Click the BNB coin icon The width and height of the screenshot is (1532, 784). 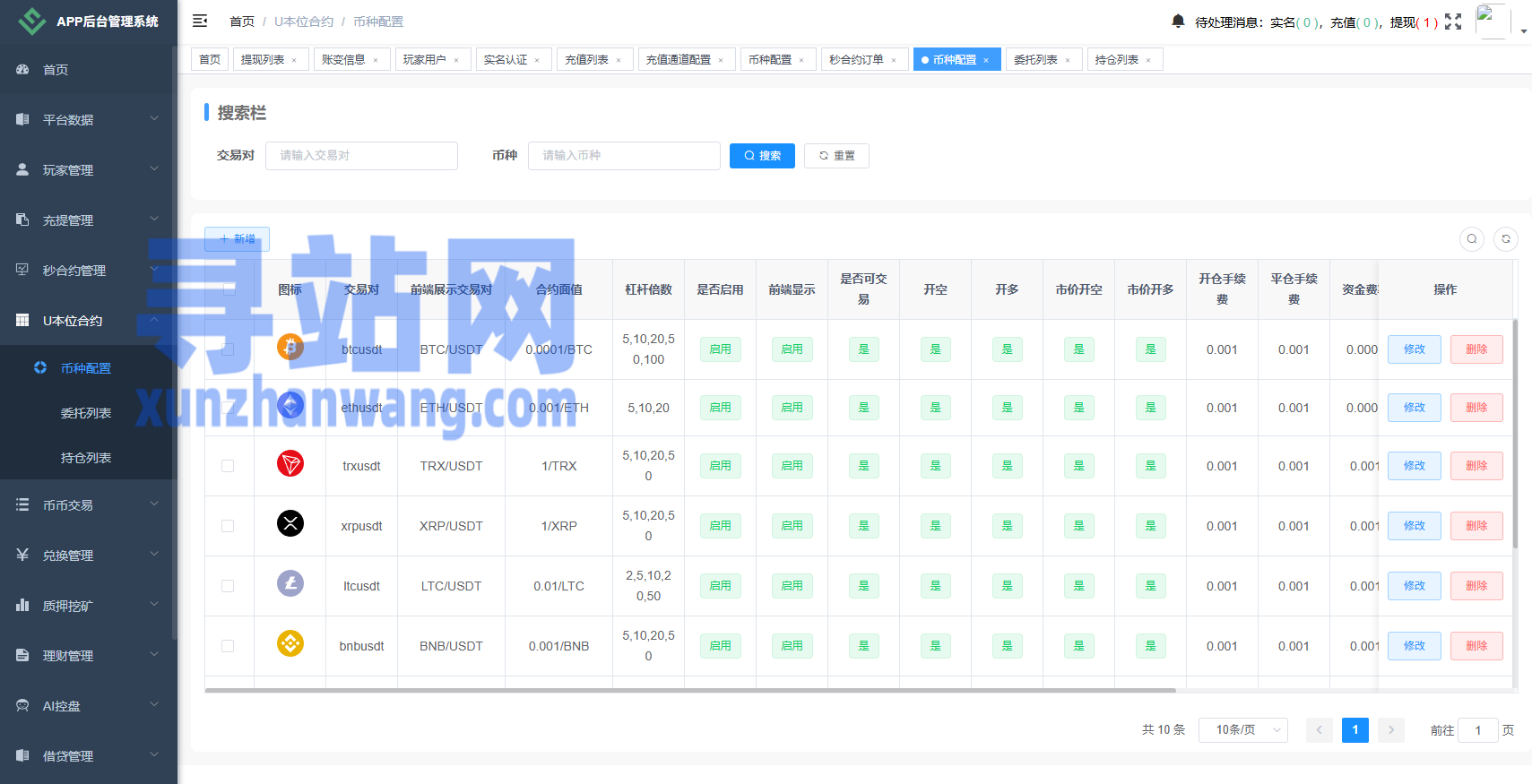click(290, 644)
